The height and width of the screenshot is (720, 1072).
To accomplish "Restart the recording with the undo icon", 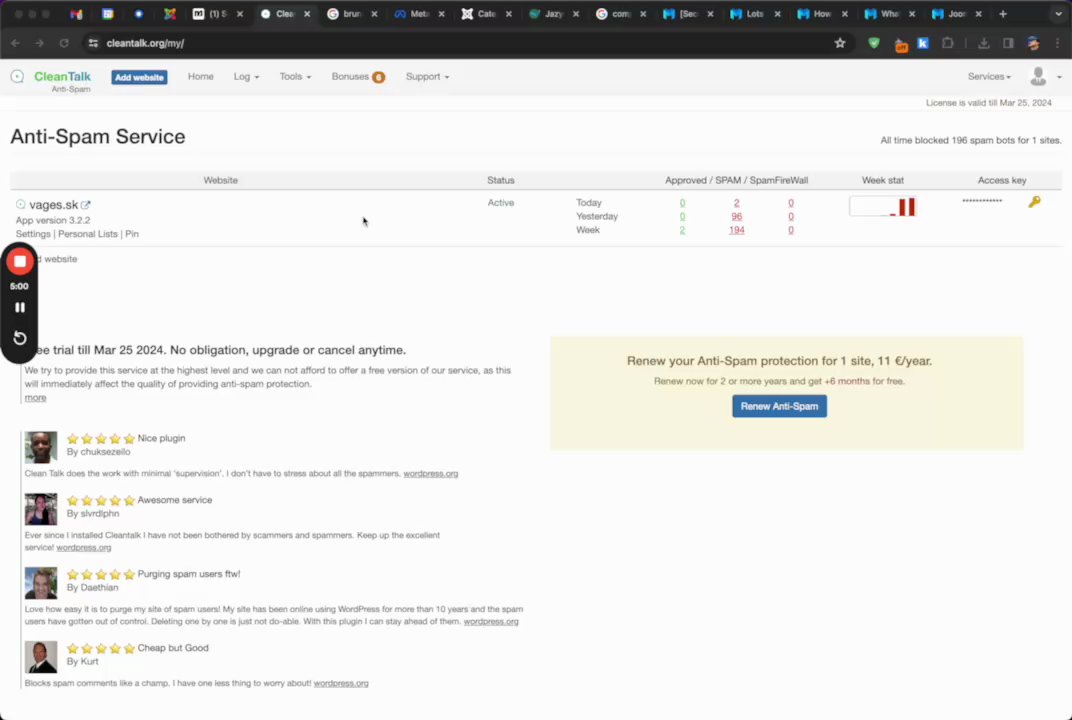I will click(20, 338).
